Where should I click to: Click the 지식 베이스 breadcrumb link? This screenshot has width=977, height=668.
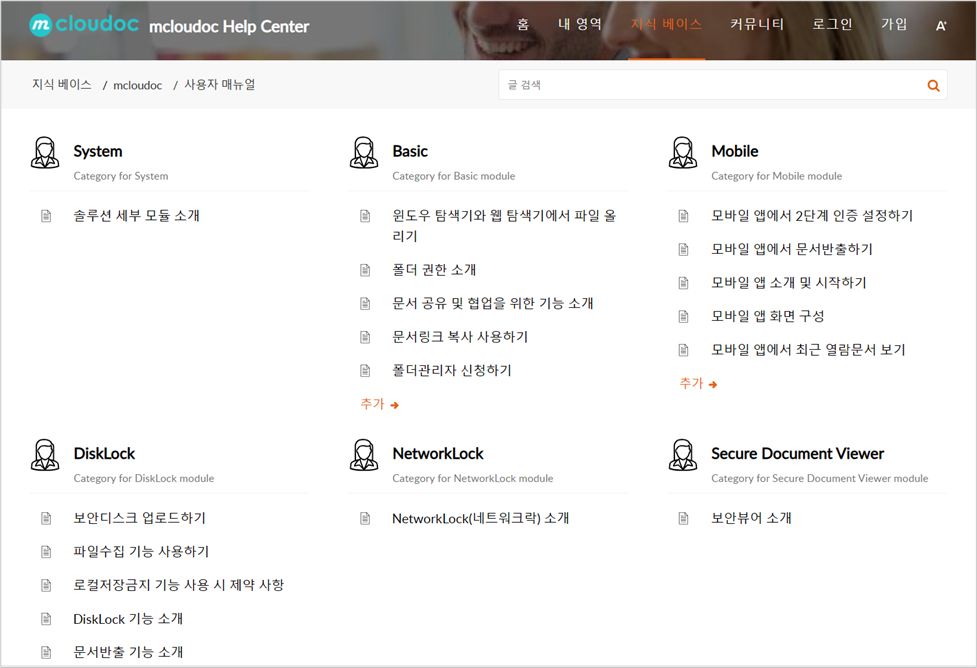62,85
